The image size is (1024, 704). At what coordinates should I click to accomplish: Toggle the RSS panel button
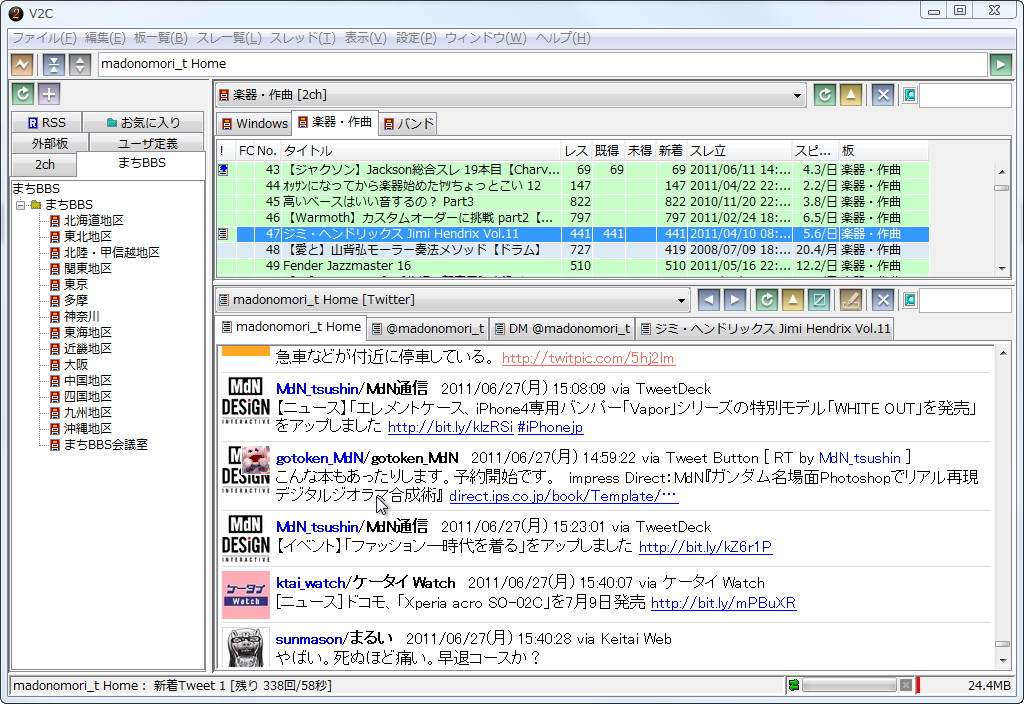point(46,122)
